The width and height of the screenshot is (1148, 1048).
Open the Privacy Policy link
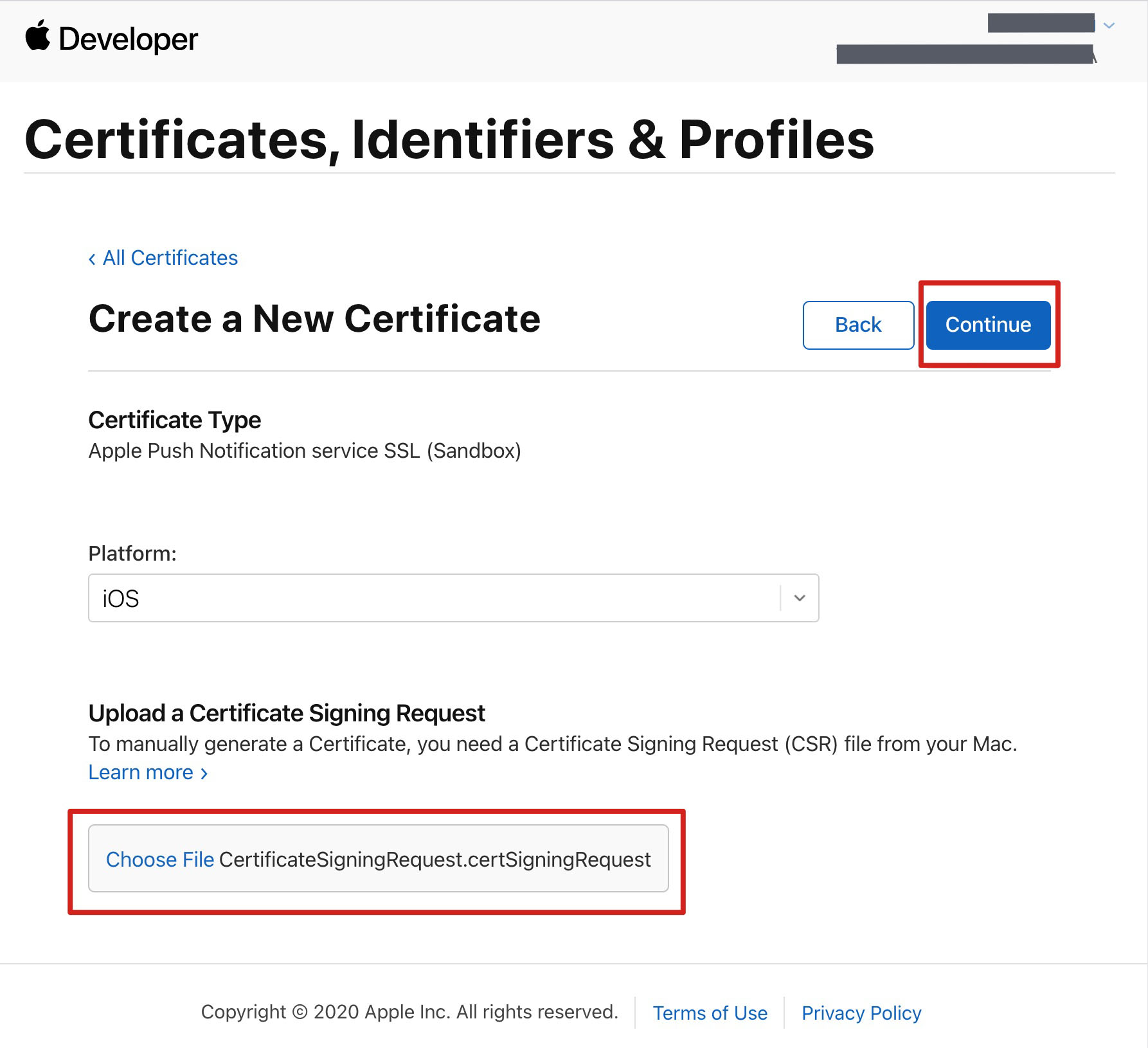tap(861, 1013)
